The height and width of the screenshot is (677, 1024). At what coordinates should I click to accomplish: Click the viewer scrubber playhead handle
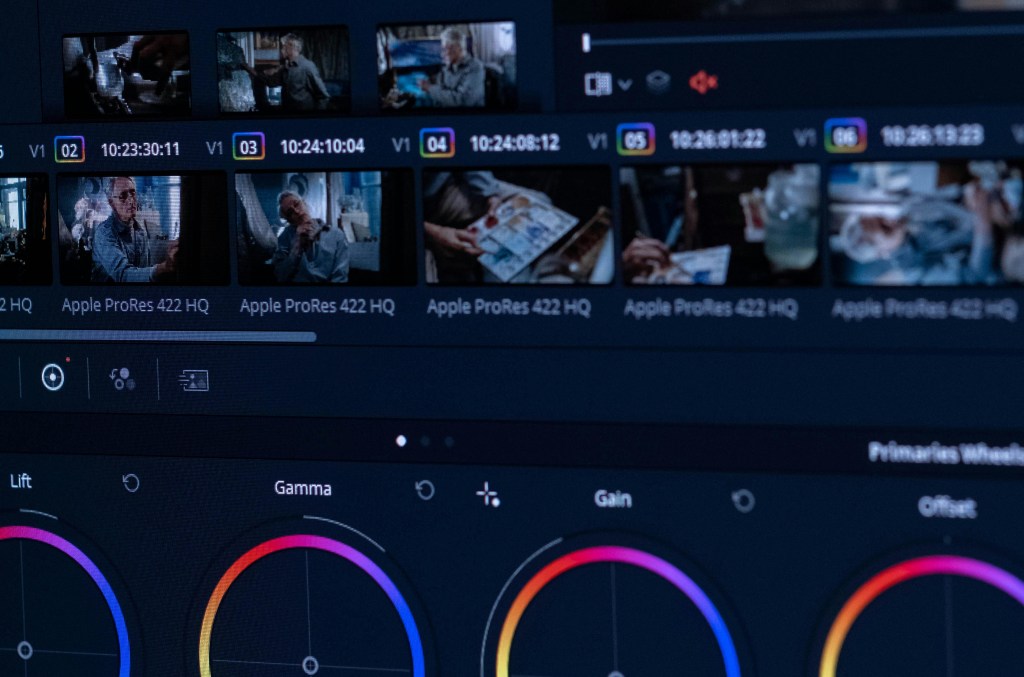point(586,43)
